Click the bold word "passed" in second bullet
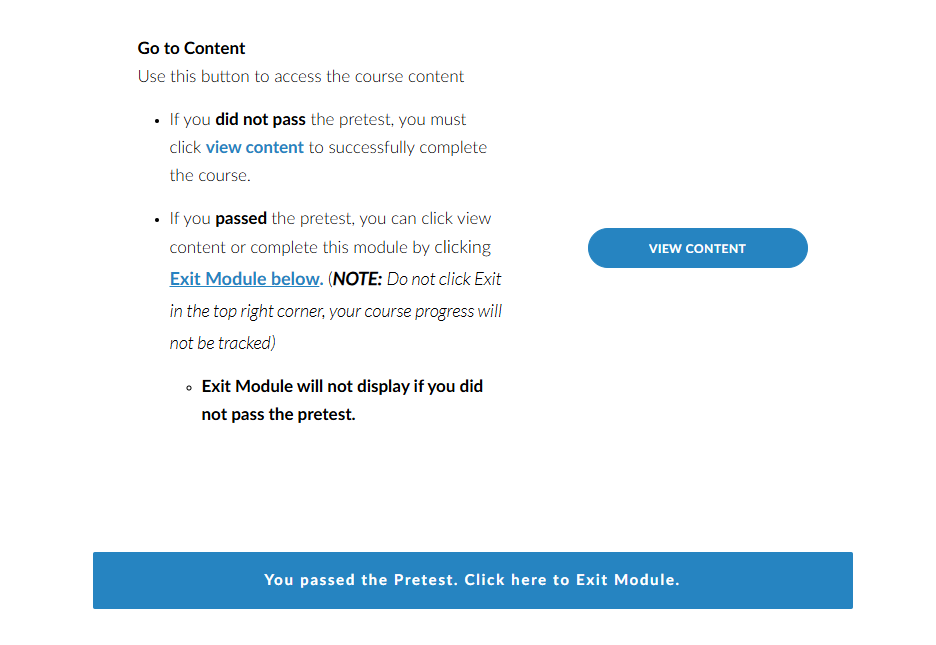The width and height of the screenshot is (936, 645). (x=240, y=218)
